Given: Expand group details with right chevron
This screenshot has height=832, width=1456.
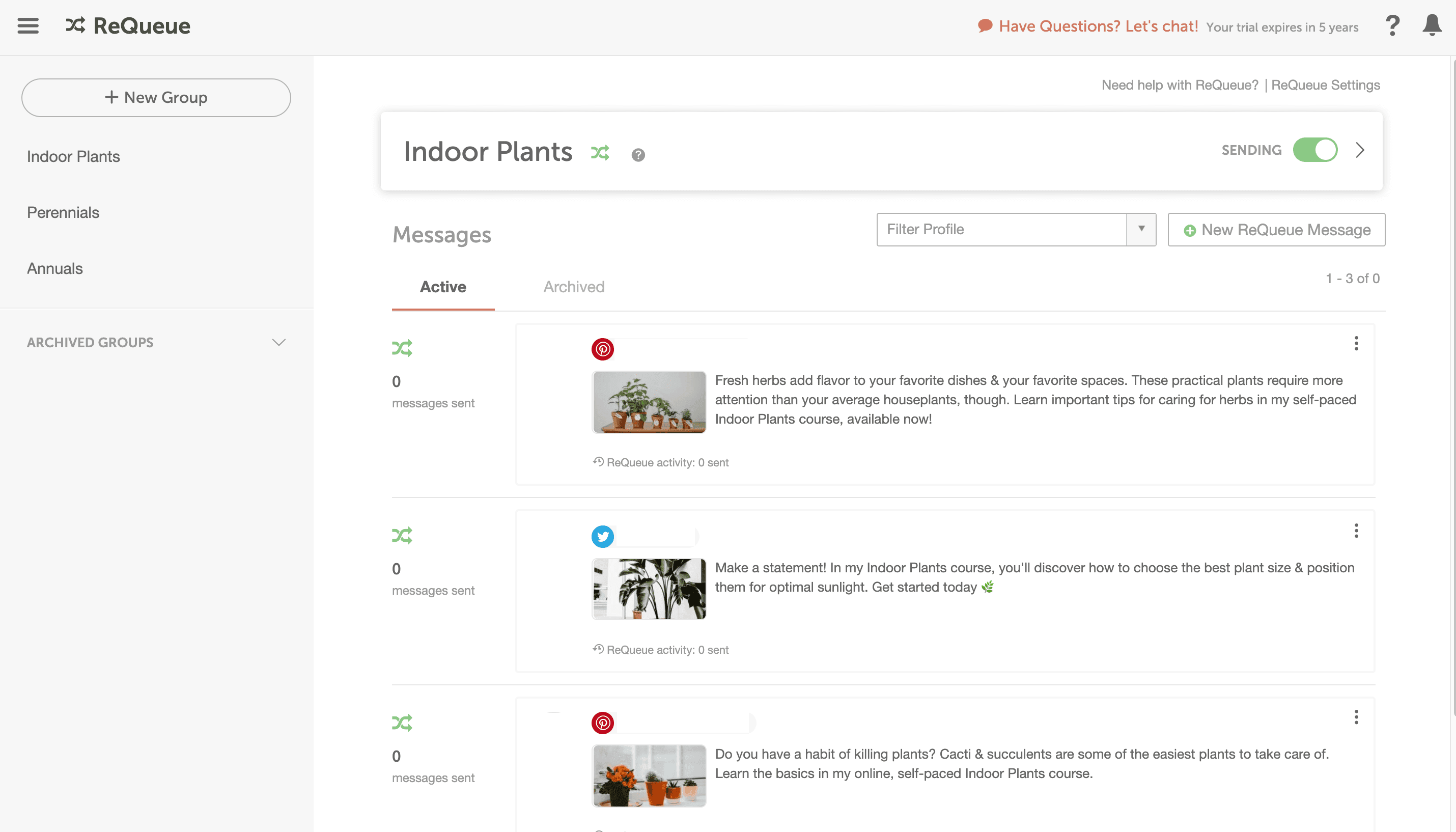Looking at the screenshot, I should (x=1360, y=150).
